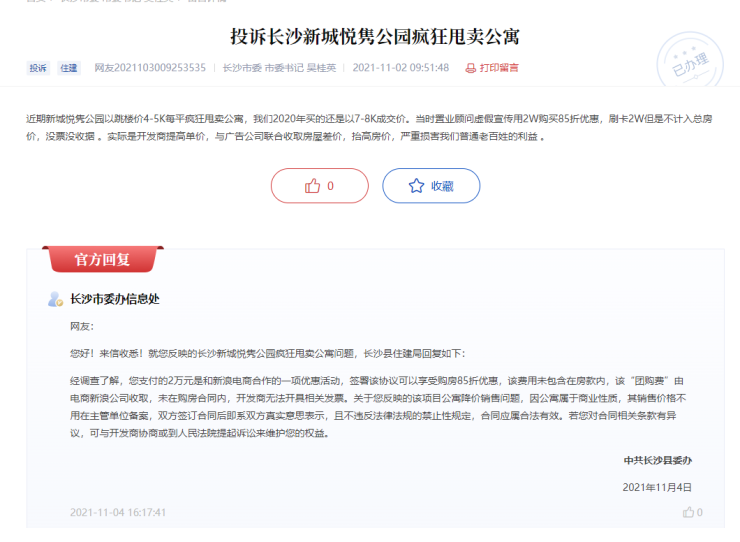Click the signature 中共长沙县委办
The width and height of the screenshot is (740, 542).
point(658,460)
